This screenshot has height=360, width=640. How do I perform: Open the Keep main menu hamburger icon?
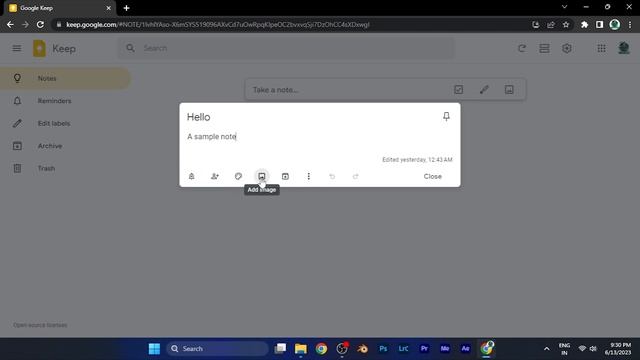coord(17,49)
